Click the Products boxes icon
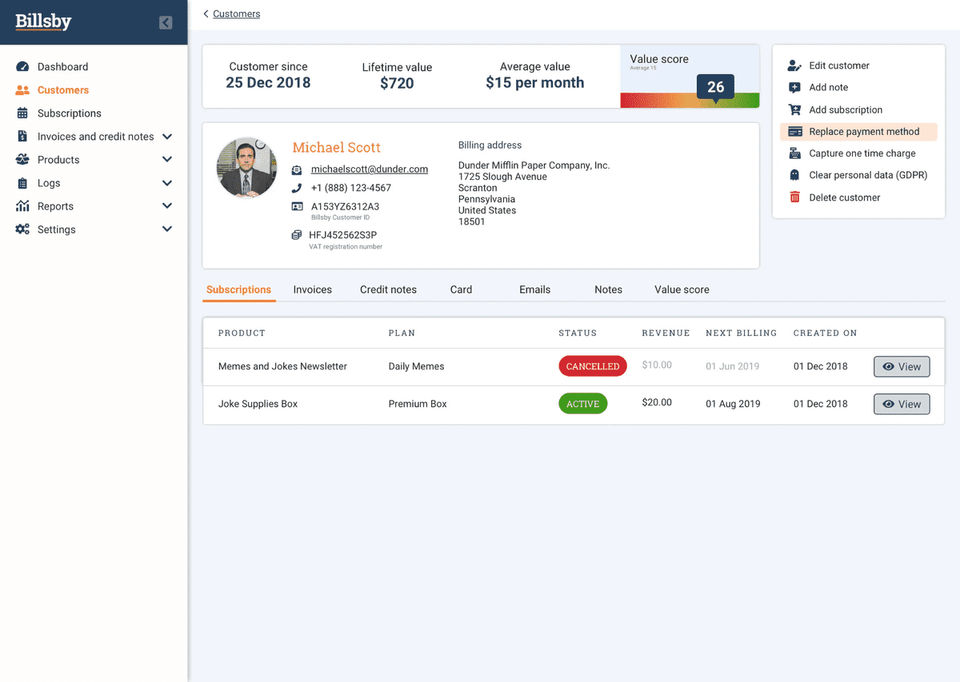This screenshot has height=682, width=960. point(22,159)
